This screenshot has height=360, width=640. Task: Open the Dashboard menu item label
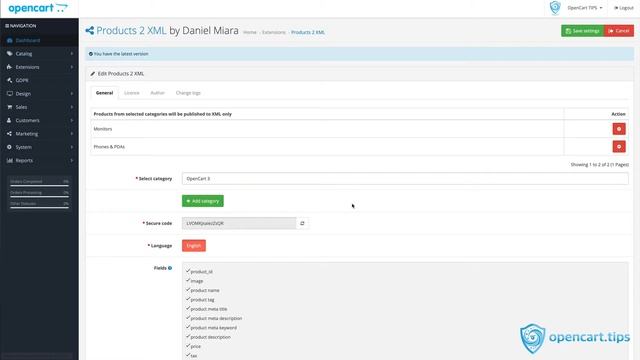point(28,40)
